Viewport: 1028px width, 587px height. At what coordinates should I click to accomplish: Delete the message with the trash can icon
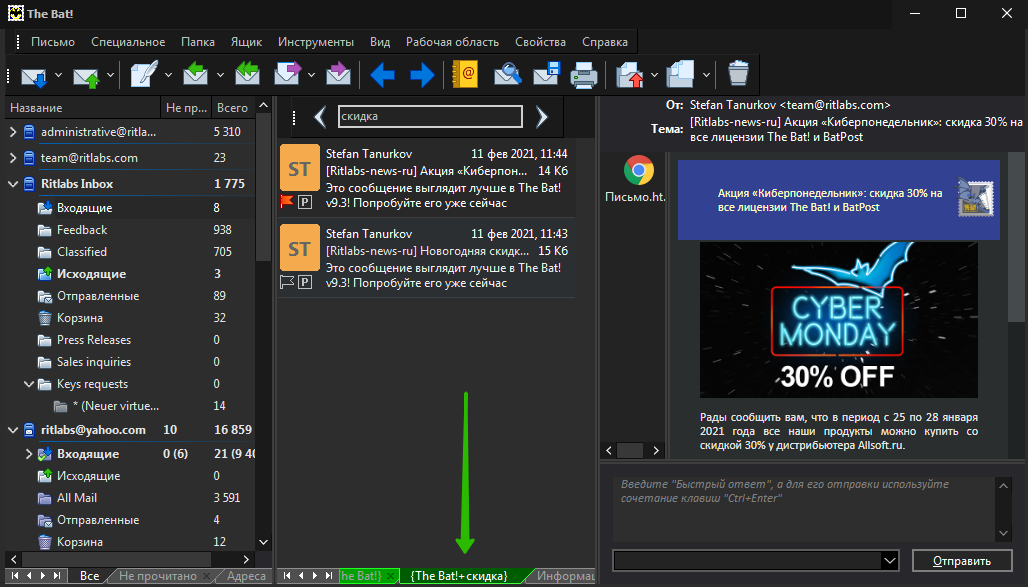(738, 73)
